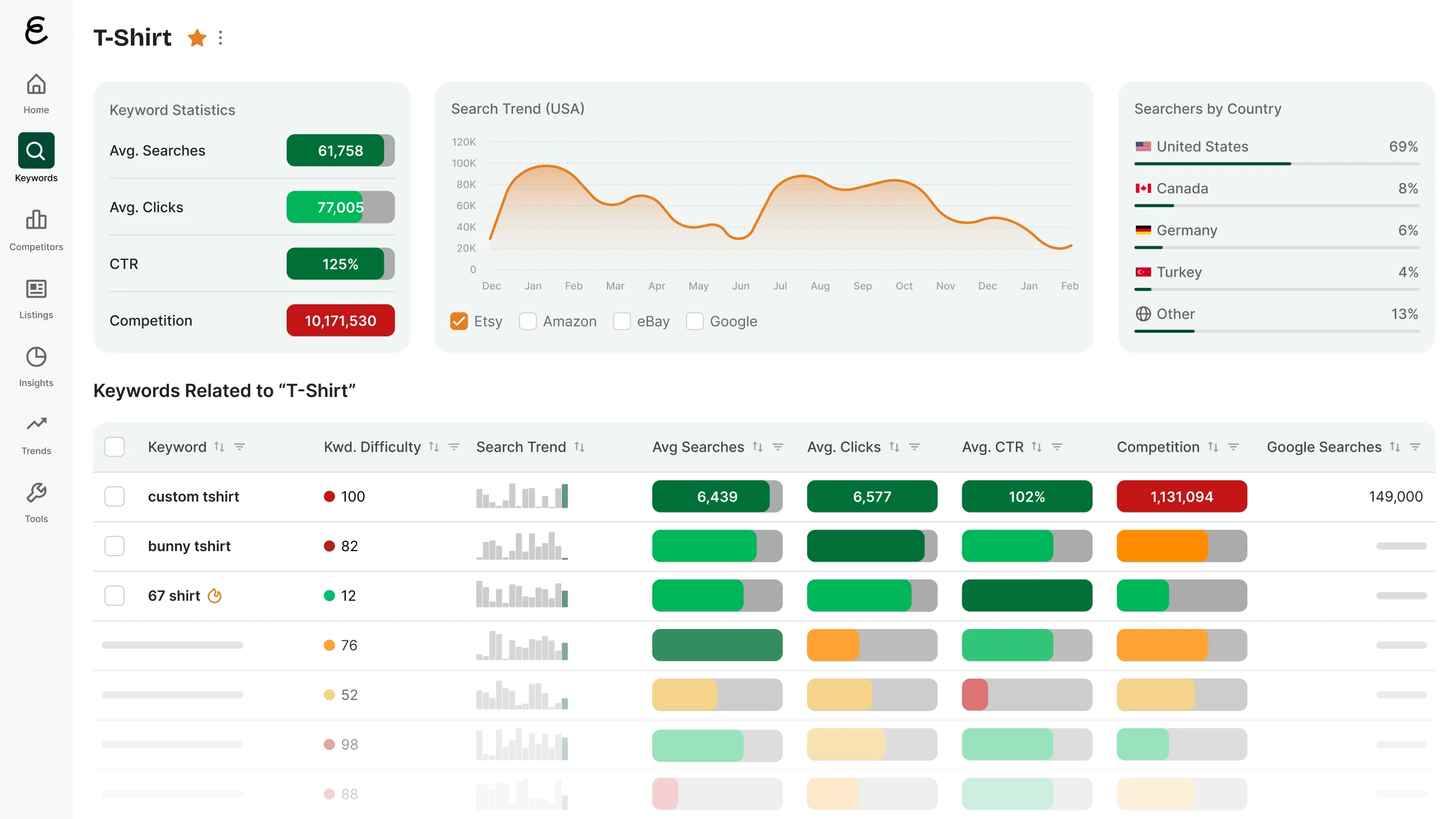
Task: Click the globe icon next to Other
Action: [x=1143, y=314]
